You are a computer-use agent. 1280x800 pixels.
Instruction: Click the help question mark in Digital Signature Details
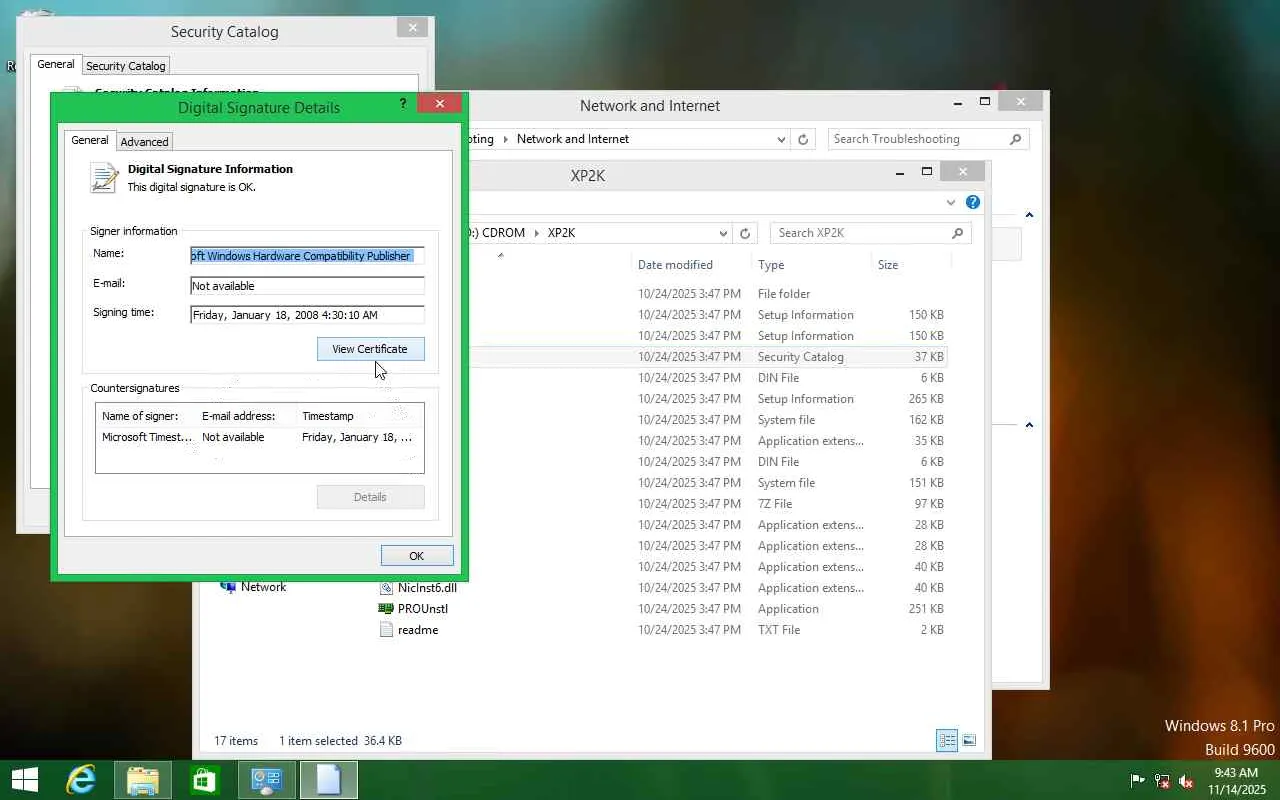click(x=403, y=103)
